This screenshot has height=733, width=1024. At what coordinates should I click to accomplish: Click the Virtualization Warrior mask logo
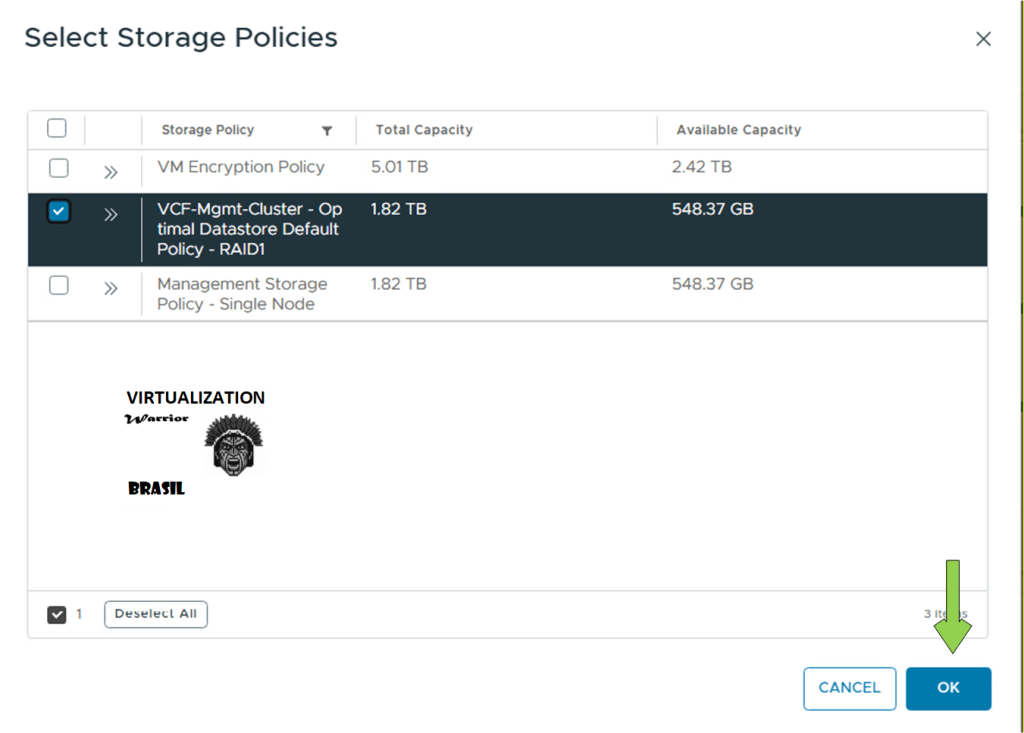coord(233,444)
